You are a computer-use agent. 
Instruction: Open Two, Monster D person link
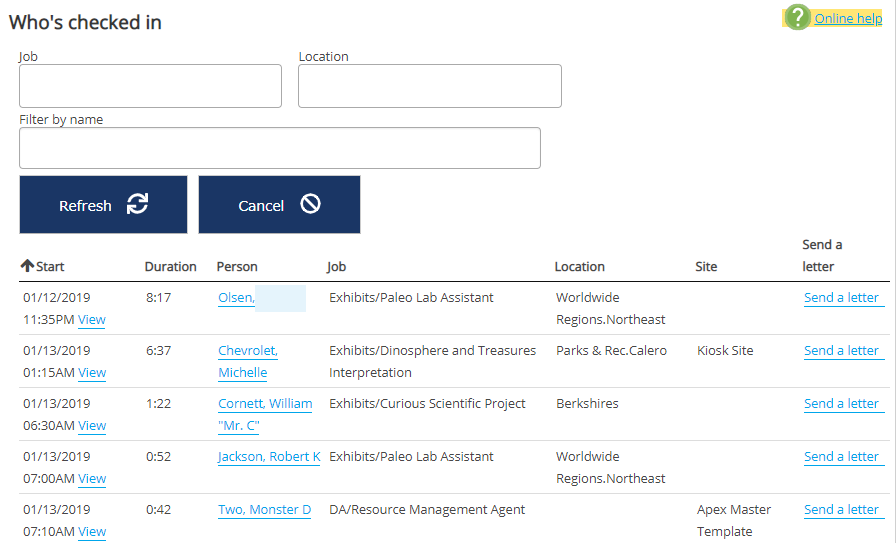click(x=264, y=509)
